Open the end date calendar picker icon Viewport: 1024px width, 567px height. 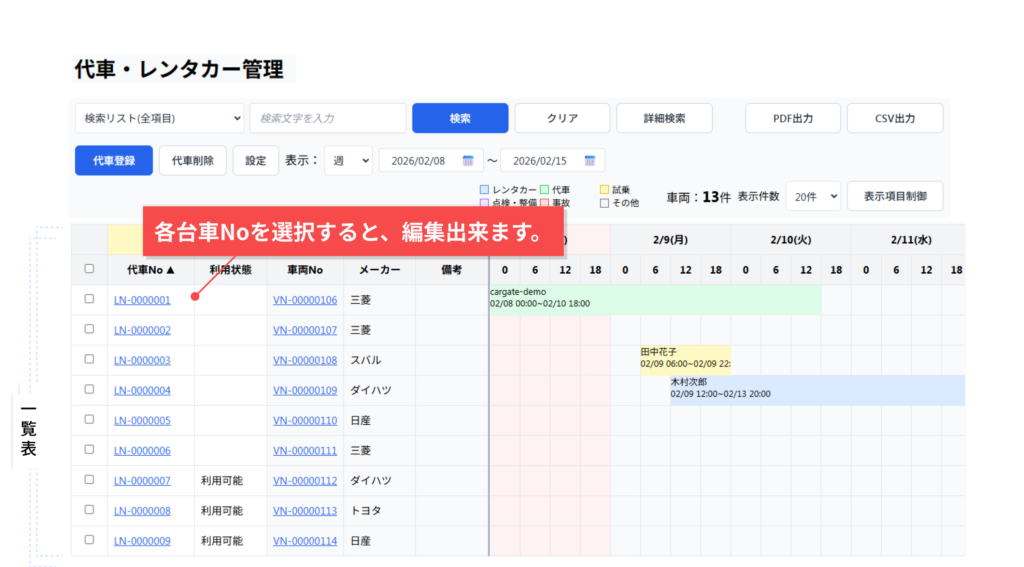tap(589, 161)
